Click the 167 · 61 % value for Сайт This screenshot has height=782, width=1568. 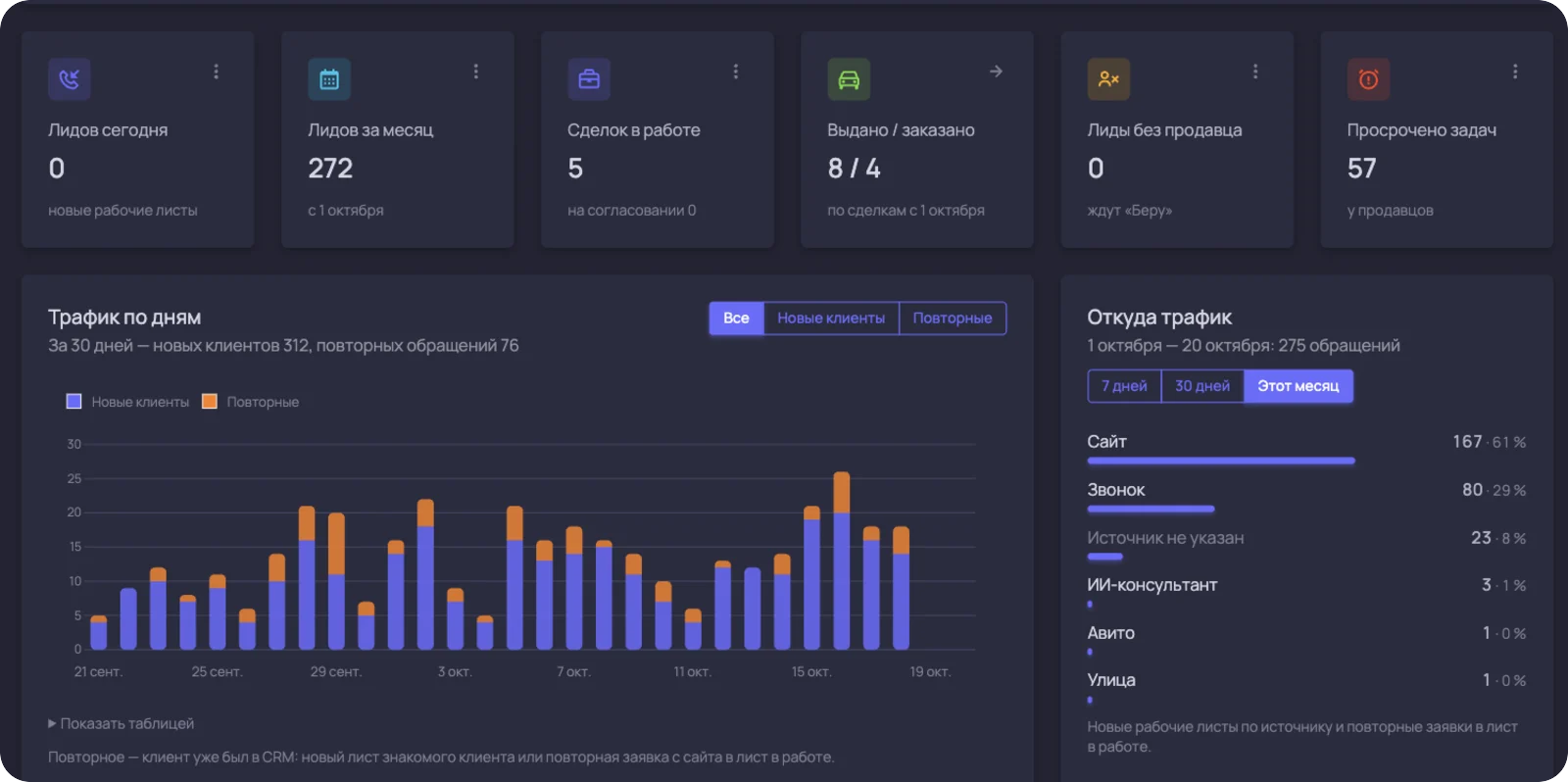[x=1490, y=442]
